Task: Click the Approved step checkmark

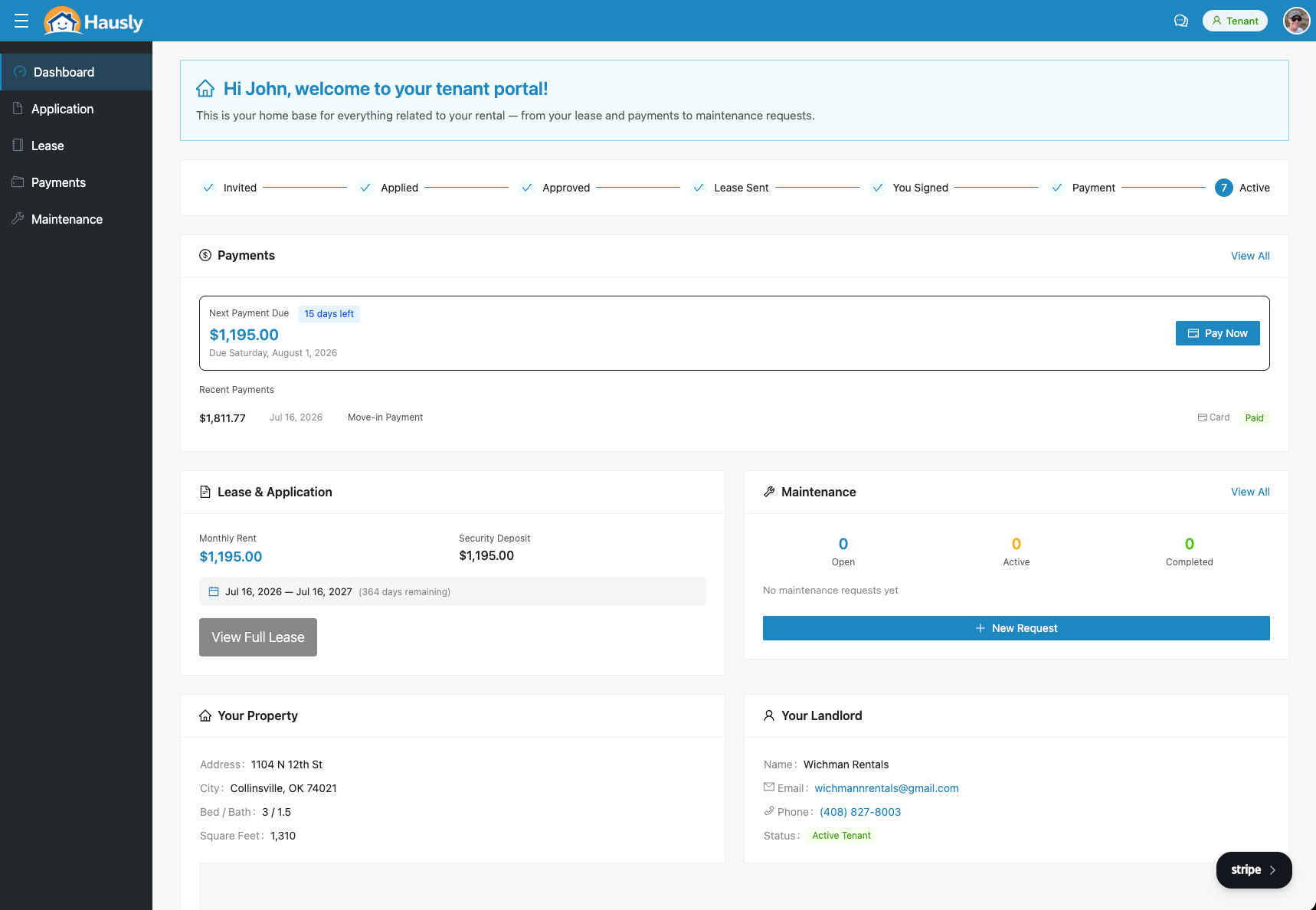Action: [x=527, y=188]
